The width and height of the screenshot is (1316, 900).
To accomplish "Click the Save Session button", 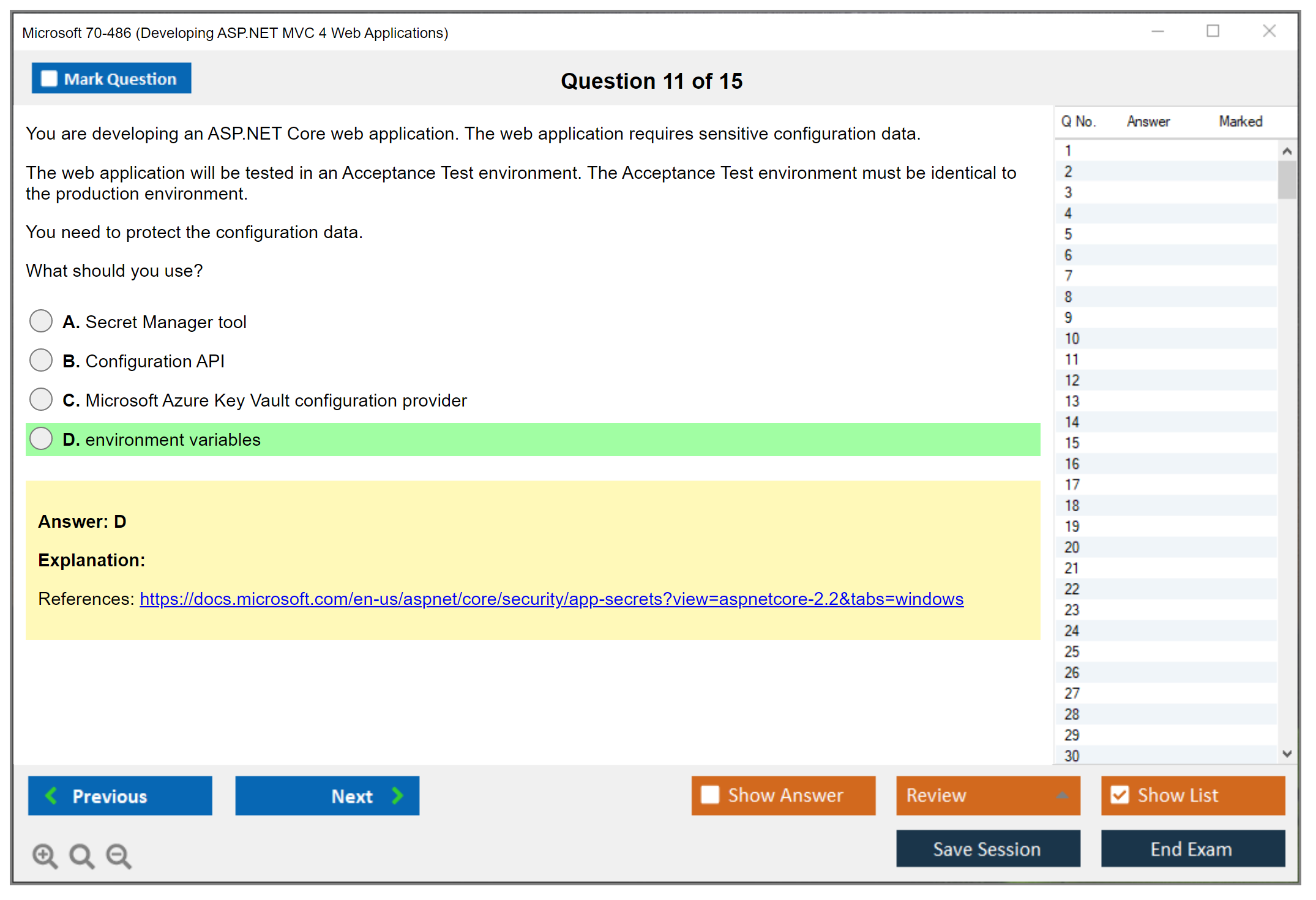I will click(x=987, y=849).
